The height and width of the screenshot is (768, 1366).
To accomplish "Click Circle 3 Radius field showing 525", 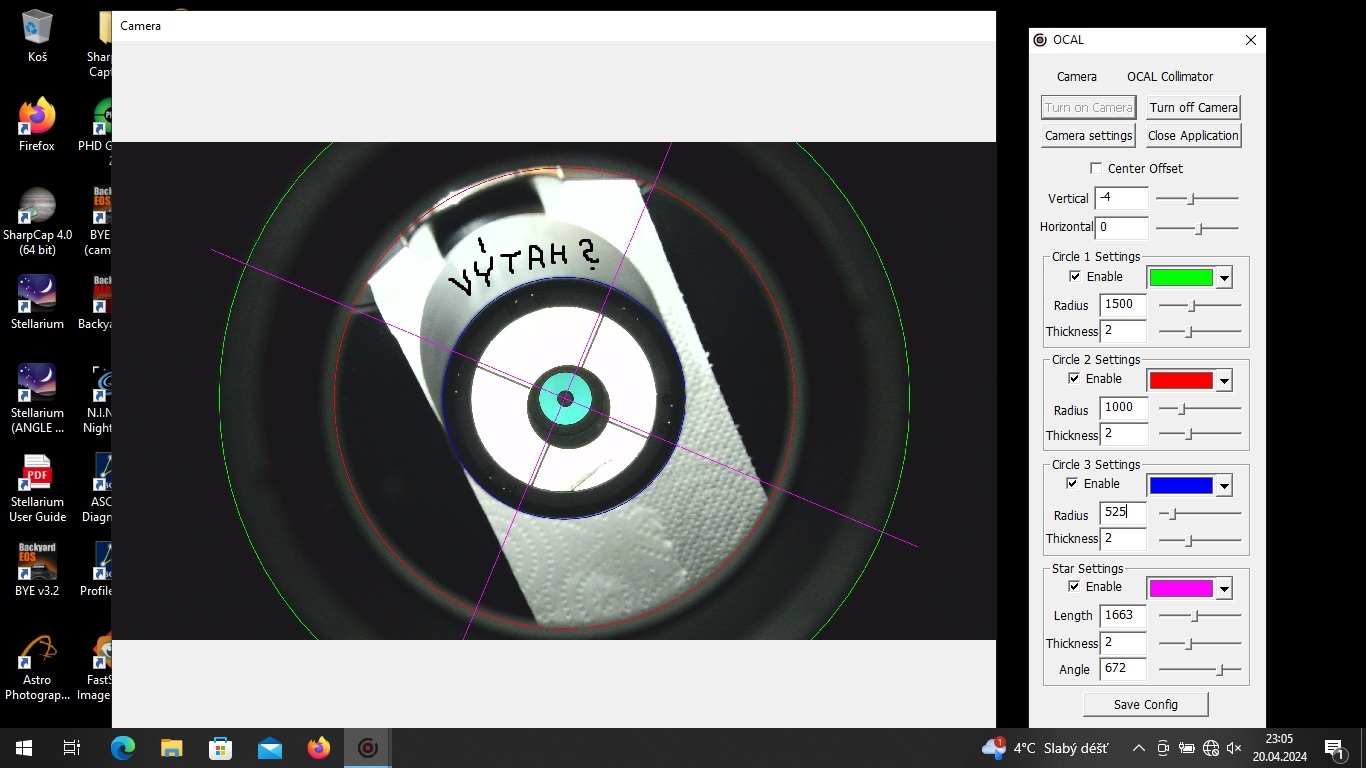I will tap(1123, 512).
